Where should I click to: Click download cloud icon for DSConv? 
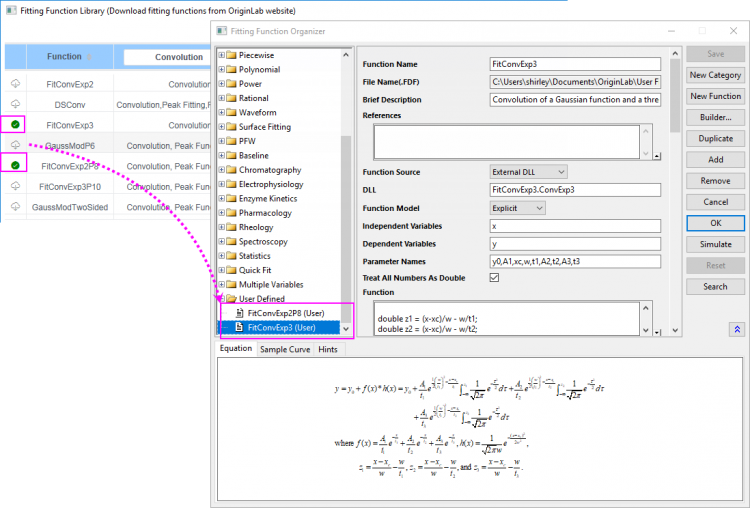coord(15,104)
